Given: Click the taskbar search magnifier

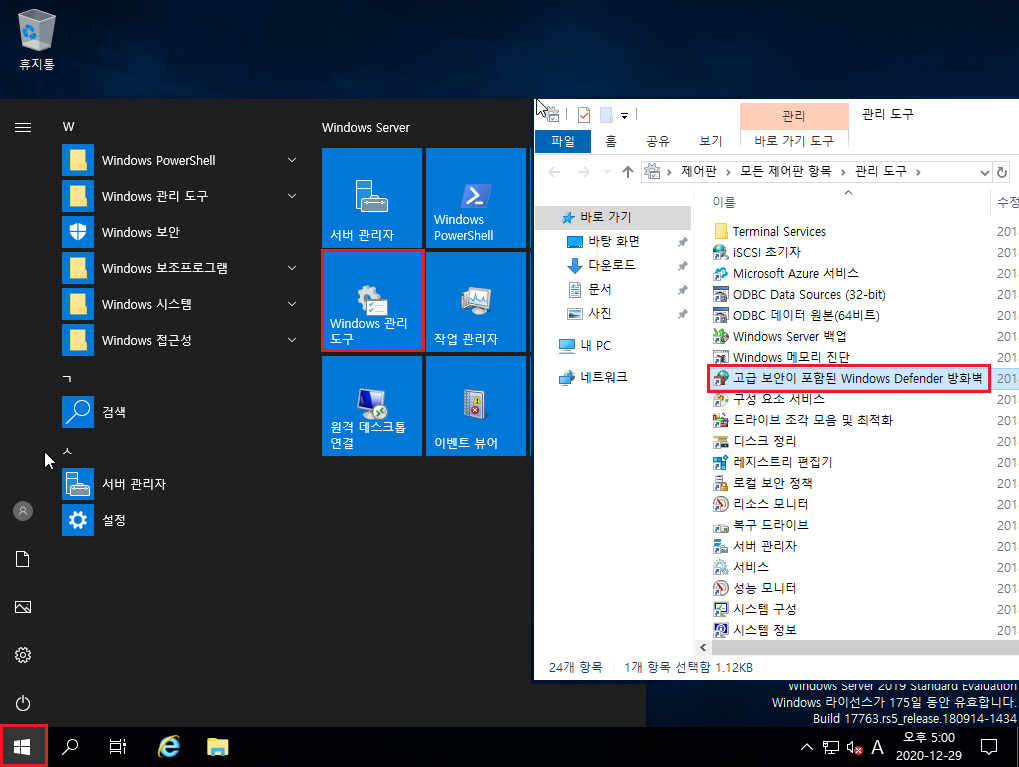Looking at the screenshot, I should coord(70,748).
